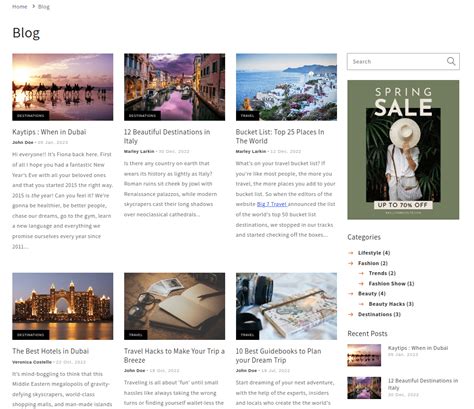Click the Recent Posts sidebar heading
Screen dimensions: 474x409
click(x=367, y=334)
